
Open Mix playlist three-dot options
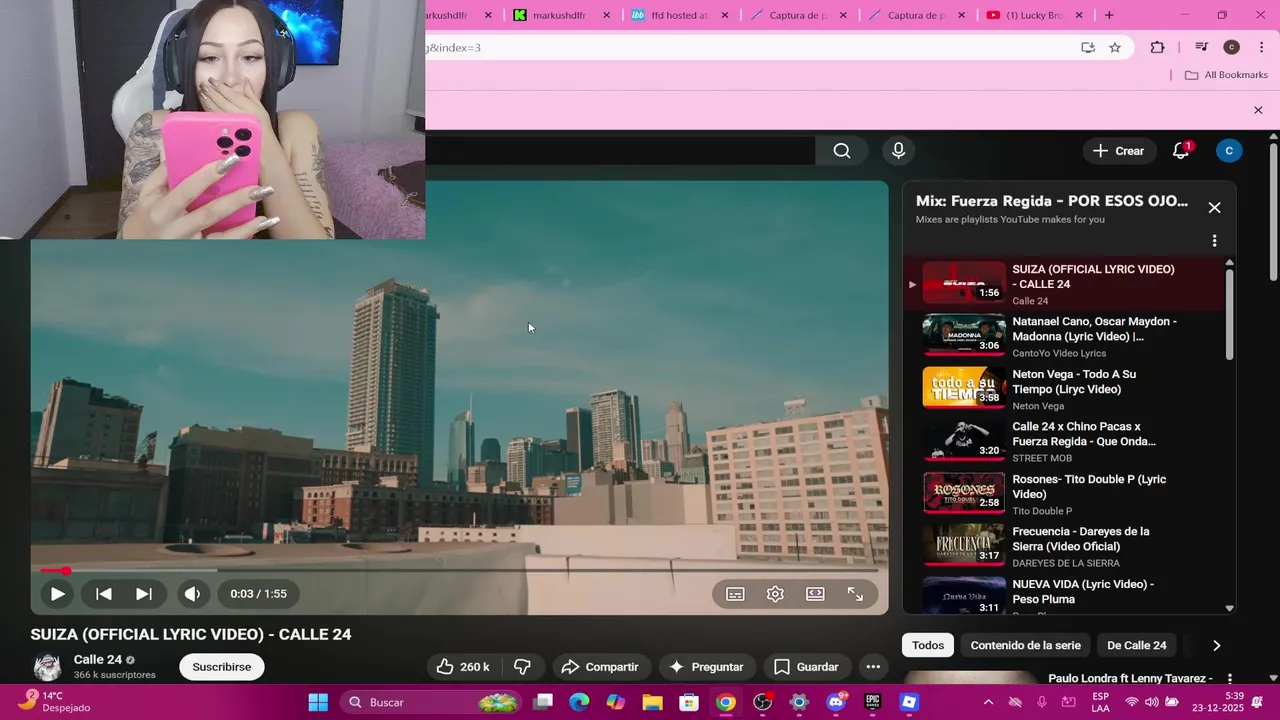click(x=1214, y=241)
